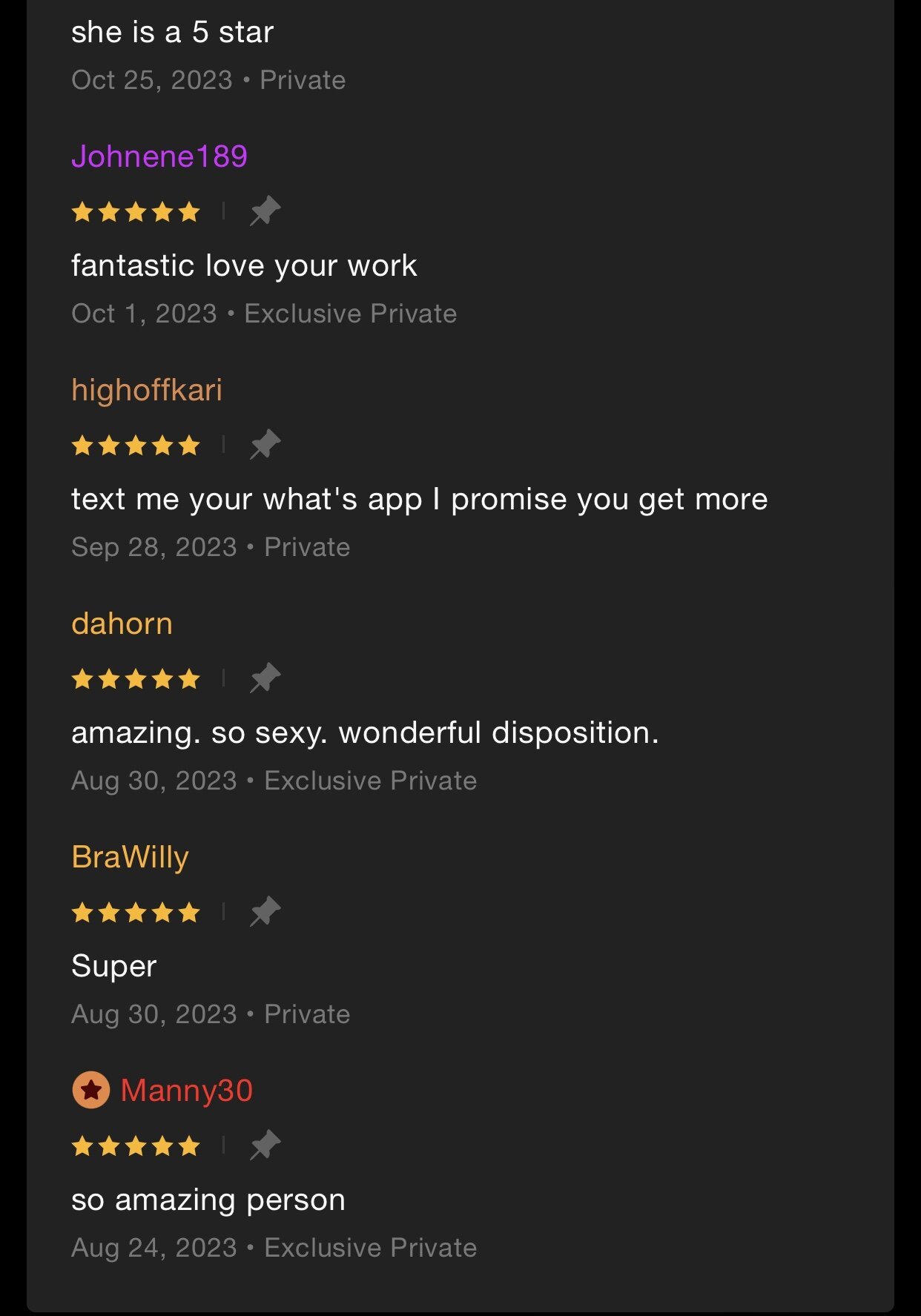Click the 'she is a 5 star' review text
This screenshot has height=1316, width=921.
(x=173, y=33)
